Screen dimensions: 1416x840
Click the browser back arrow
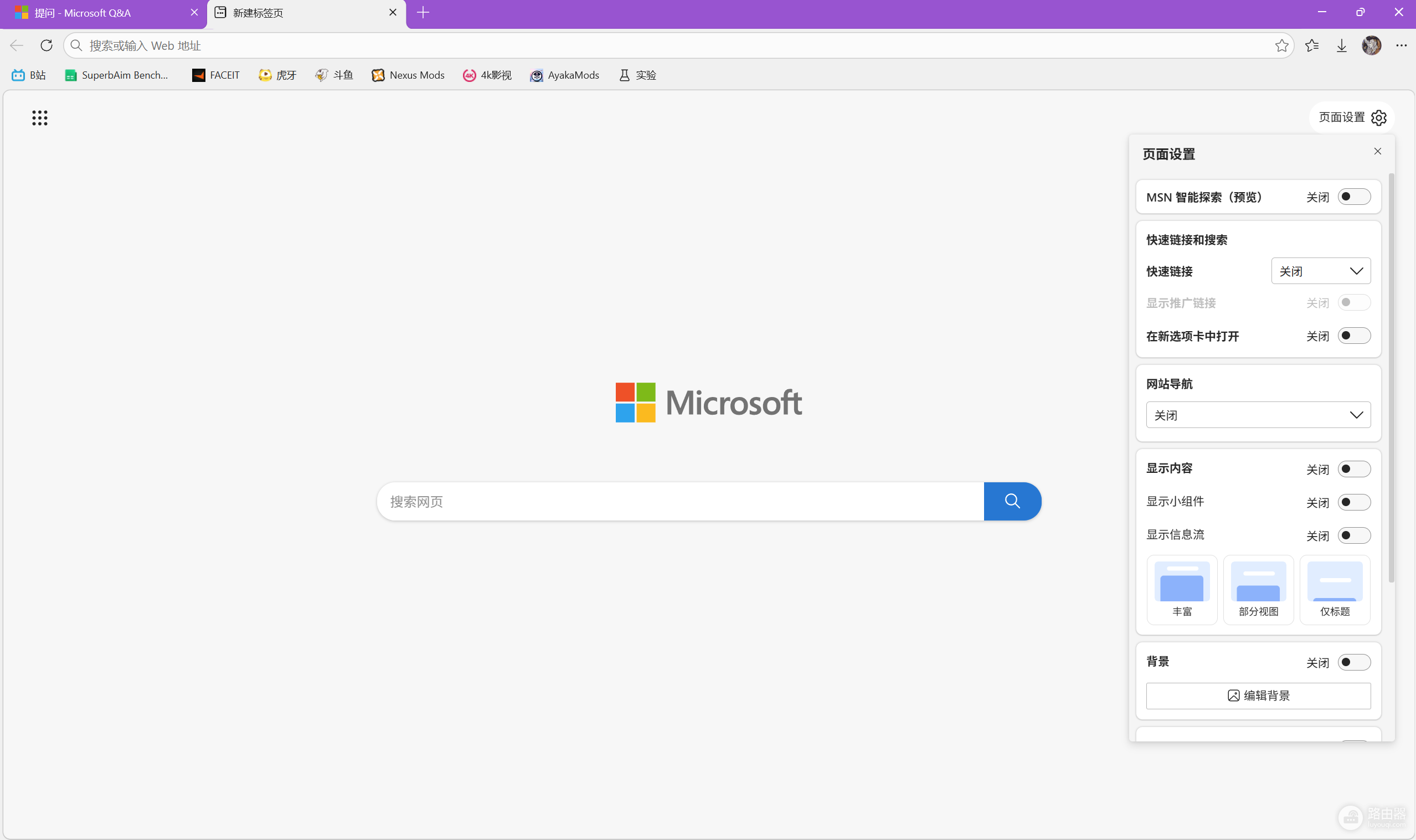17,45
